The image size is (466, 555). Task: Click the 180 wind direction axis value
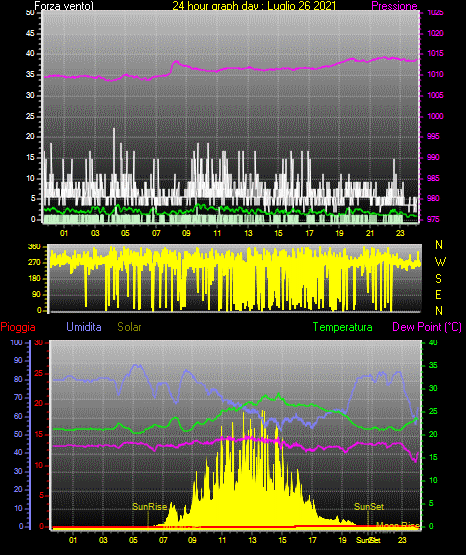[x=34, y=279]
